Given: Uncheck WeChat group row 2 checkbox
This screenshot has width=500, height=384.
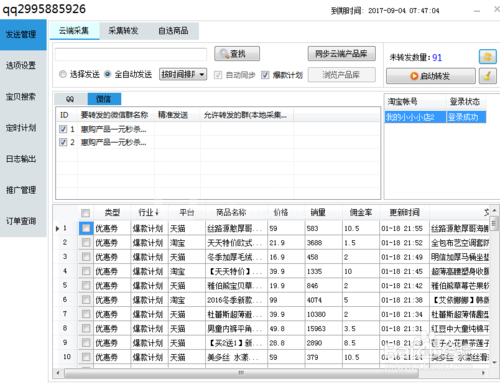Looking at the screenshot, I should pos(63,142).
